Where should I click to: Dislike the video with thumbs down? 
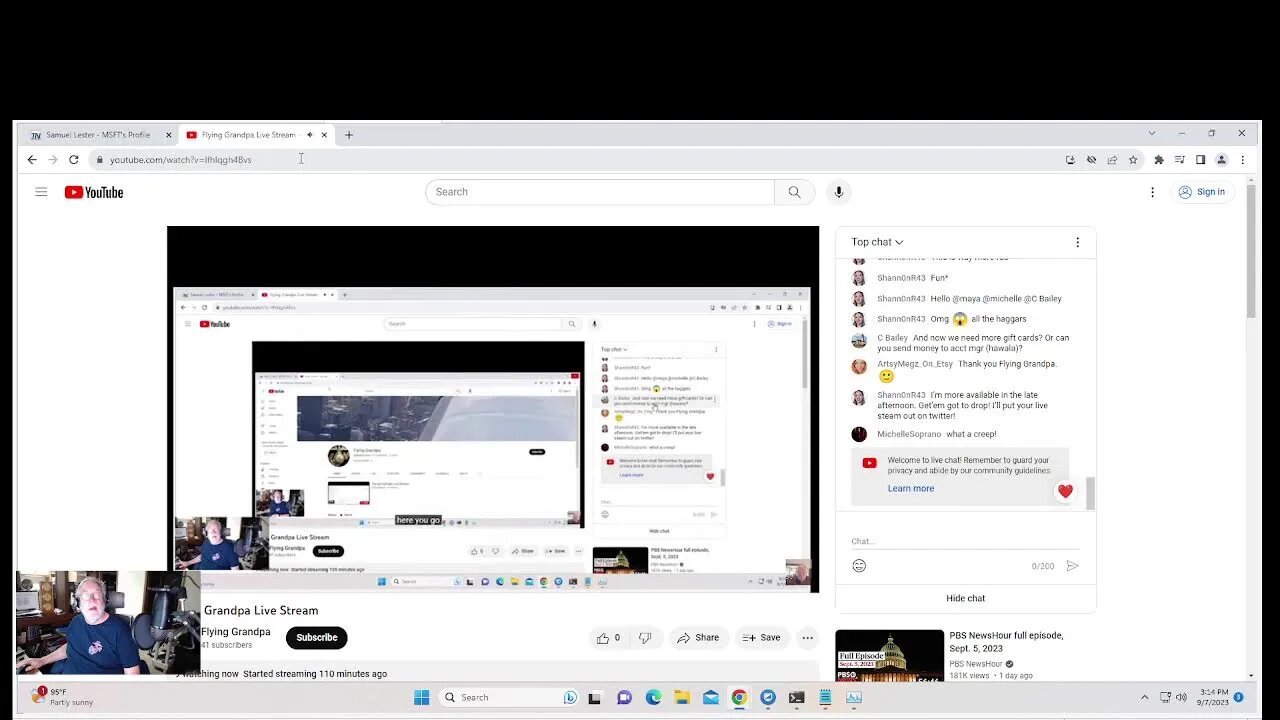645,637
